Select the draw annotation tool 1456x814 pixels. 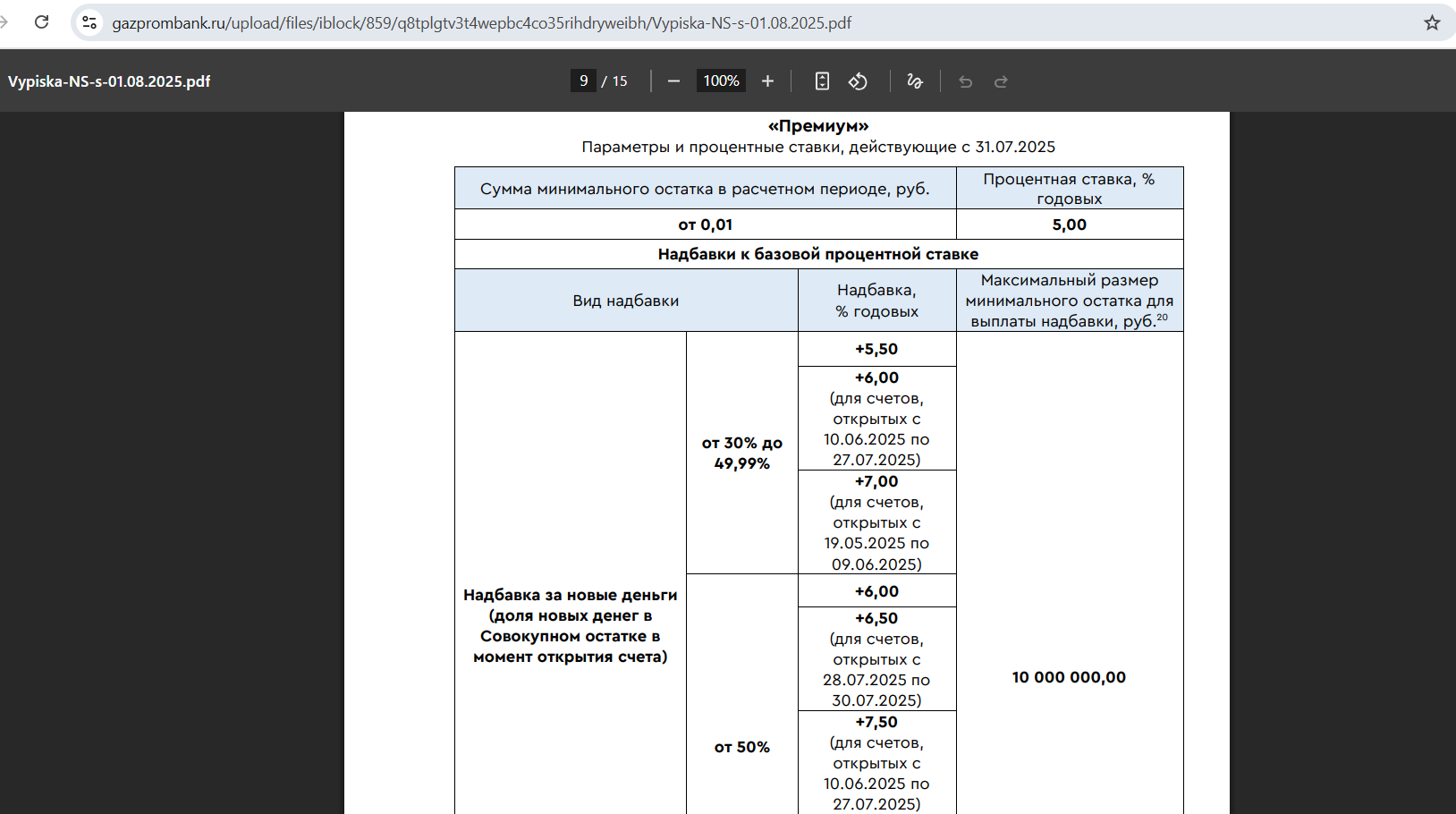click(914, 81)
